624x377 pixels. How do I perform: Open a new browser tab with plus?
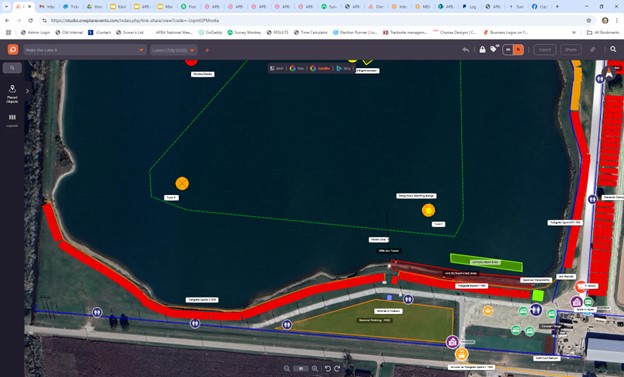[557, 6]
